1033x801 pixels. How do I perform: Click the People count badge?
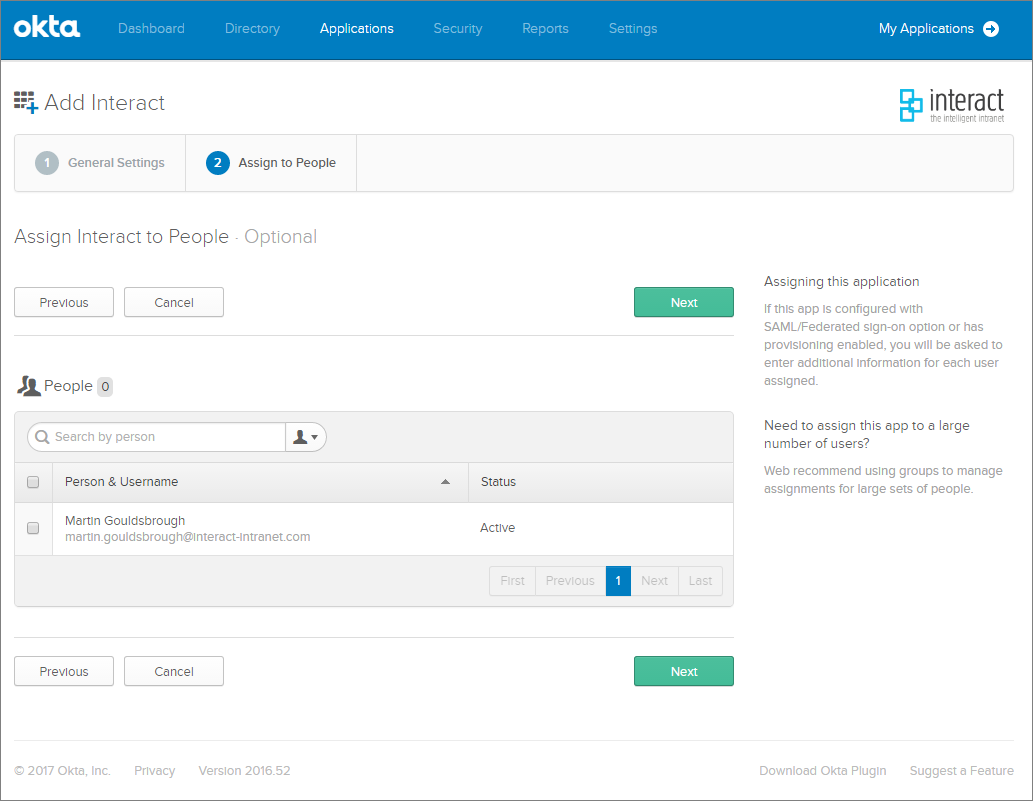[105, 387]
